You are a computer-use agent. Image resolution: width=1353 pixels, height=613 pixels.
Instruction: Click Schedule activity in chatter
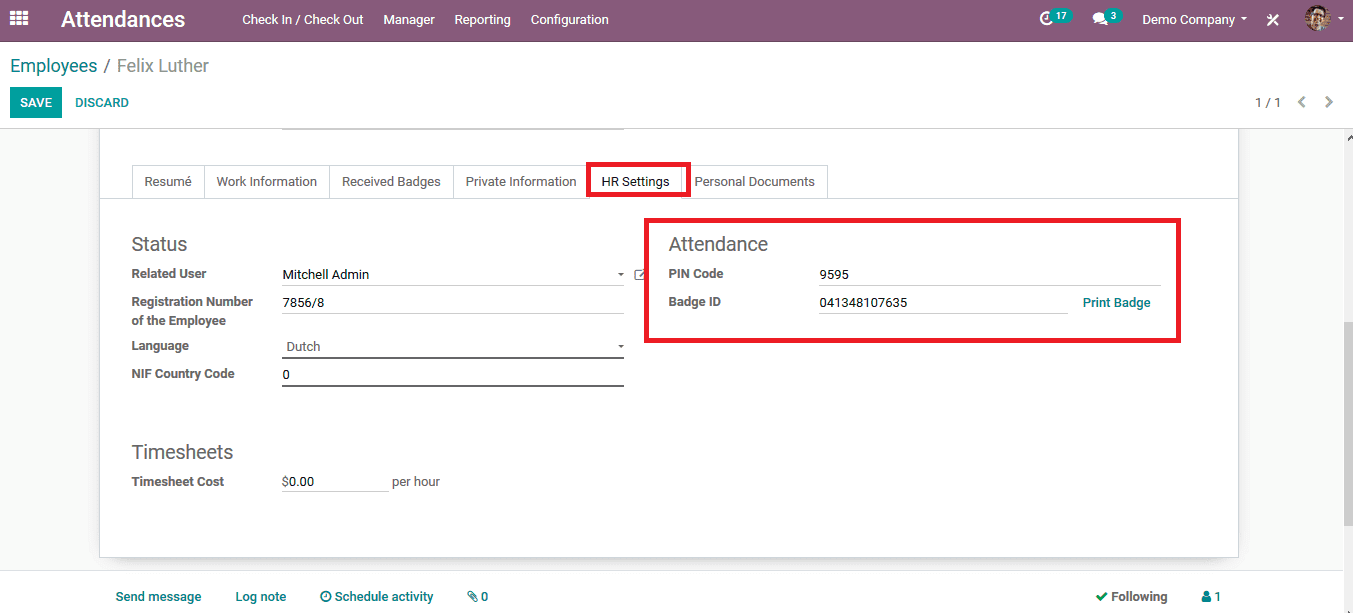[377, 597]
